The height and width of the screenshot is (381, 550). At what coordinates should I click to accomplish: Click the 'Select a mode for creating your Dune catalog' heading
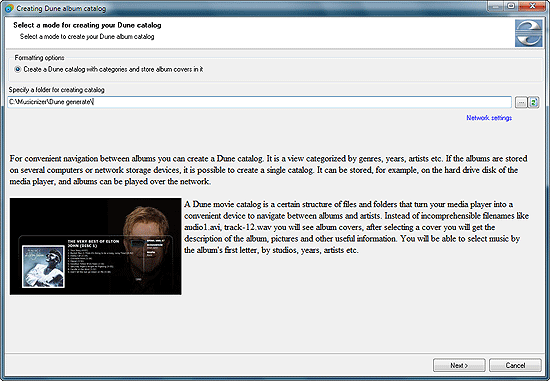click(x=87, y=25)
